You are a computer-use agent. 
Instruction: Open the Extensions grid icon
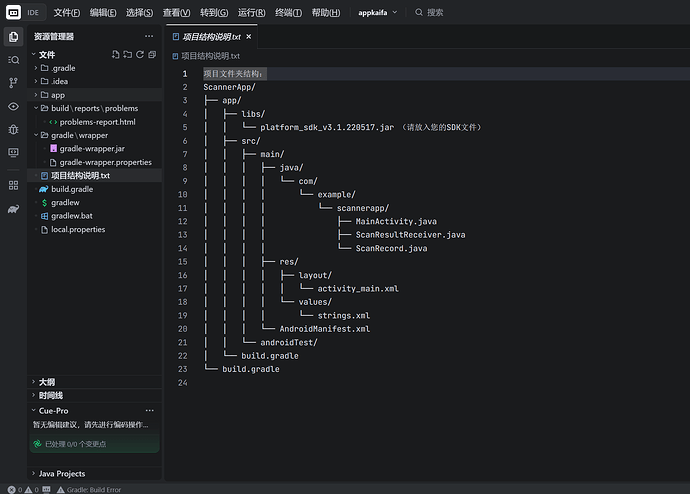13,185
